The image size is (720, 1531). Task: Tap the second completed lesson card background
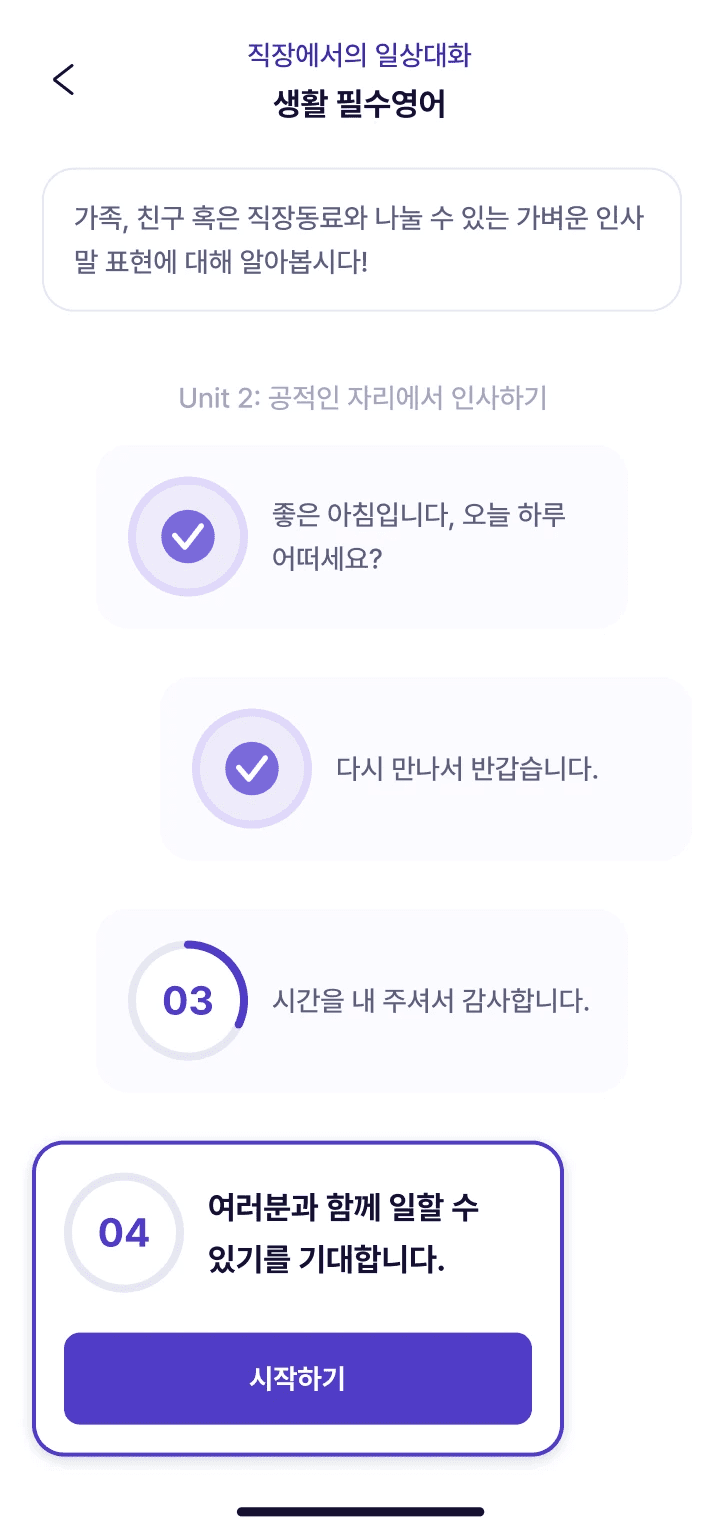tap(426, 769)
